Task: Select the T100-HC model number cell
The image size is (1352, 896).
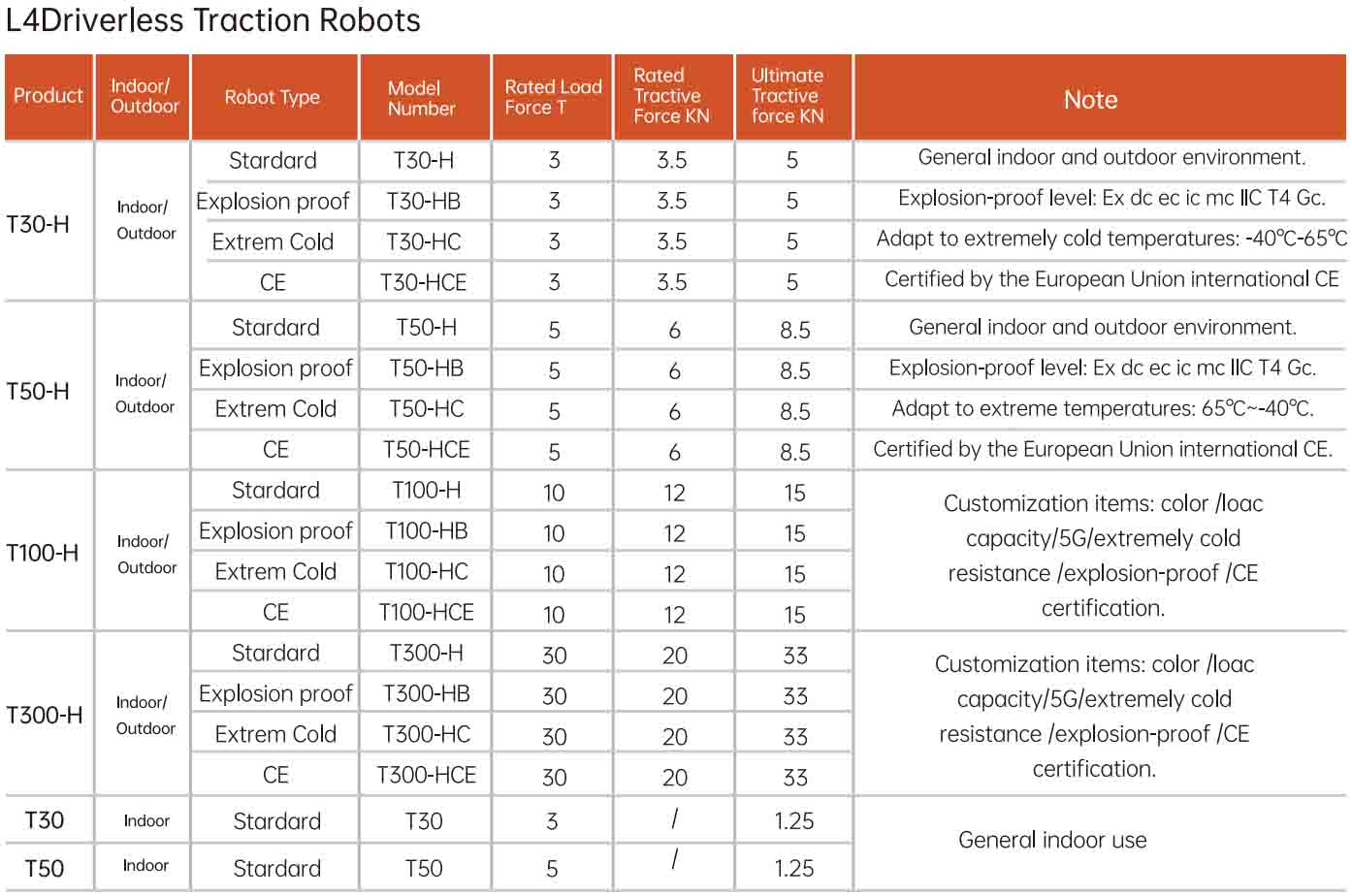Action: (x=427, y=572)
